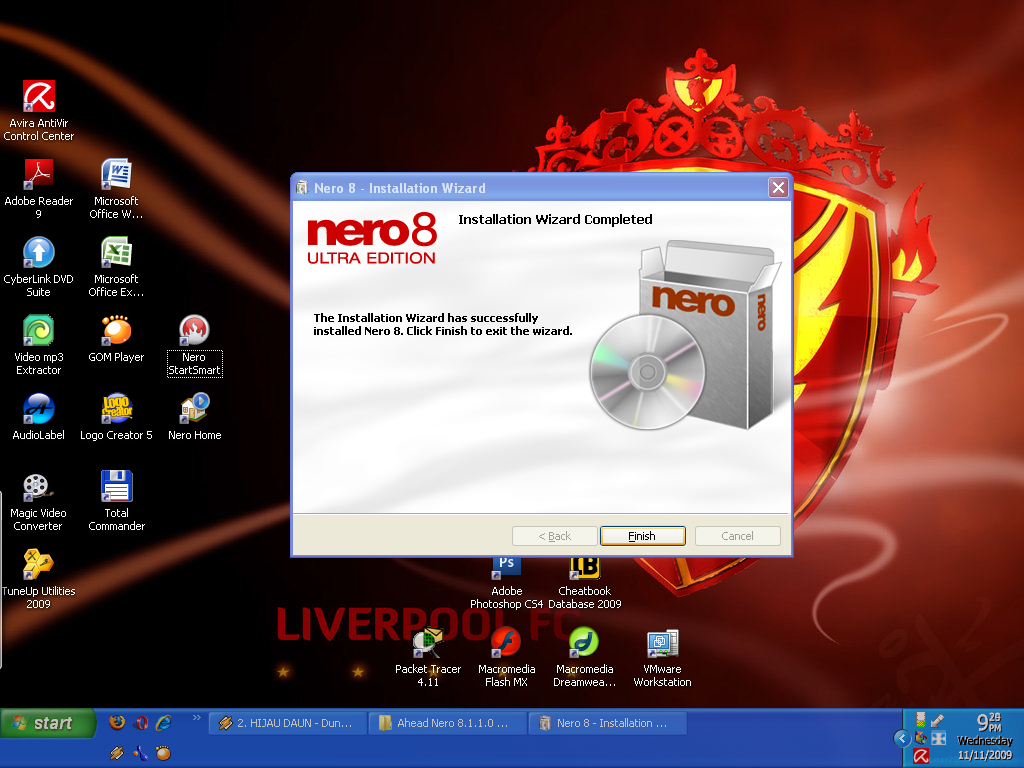Select the Adobe Photoshop CS4 shortcut
The image size is (1024, 768).
(x=506, y=583)
